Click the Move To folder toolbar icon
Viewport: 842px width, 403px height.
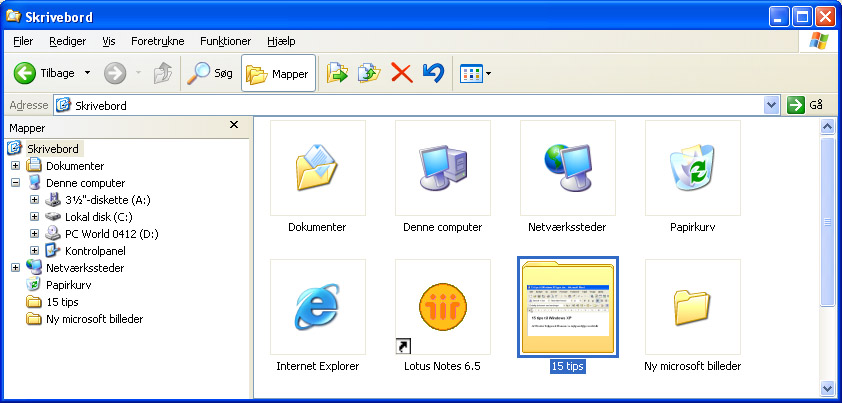tap(338, 73)
